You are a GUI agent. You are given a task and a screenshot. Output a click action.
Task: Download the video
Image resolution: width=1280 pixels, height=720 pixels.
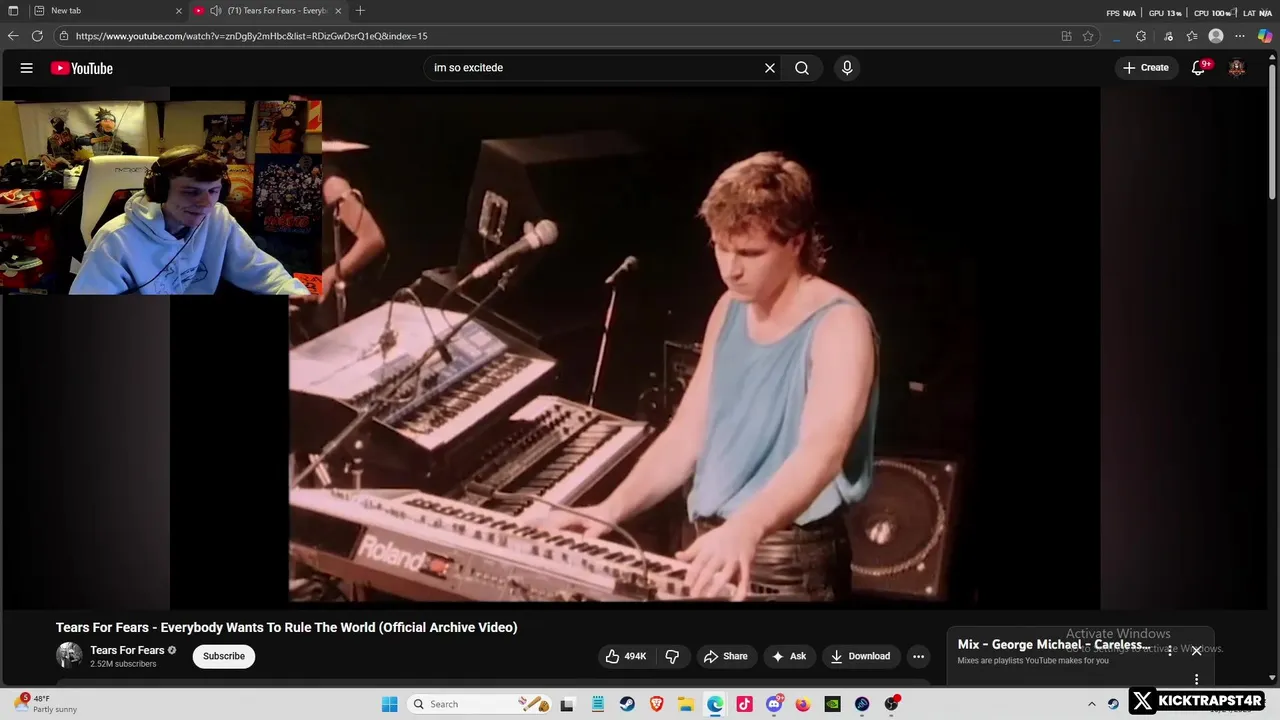860,656
